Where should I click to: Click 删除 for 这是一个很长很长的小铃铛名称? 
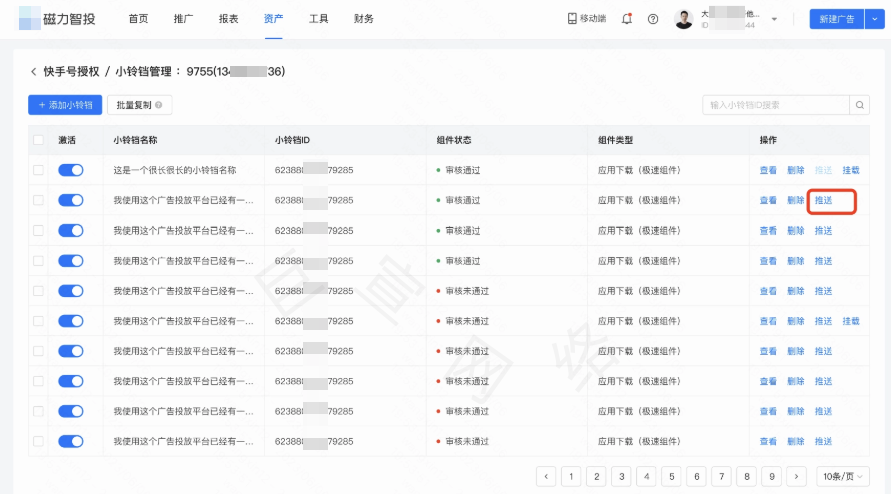[x=796, y=170]
